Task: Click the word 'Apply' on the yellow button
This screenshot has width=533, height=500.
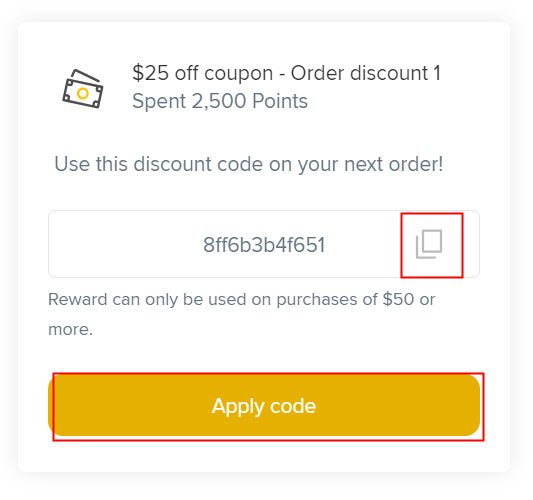Action: 238,407
